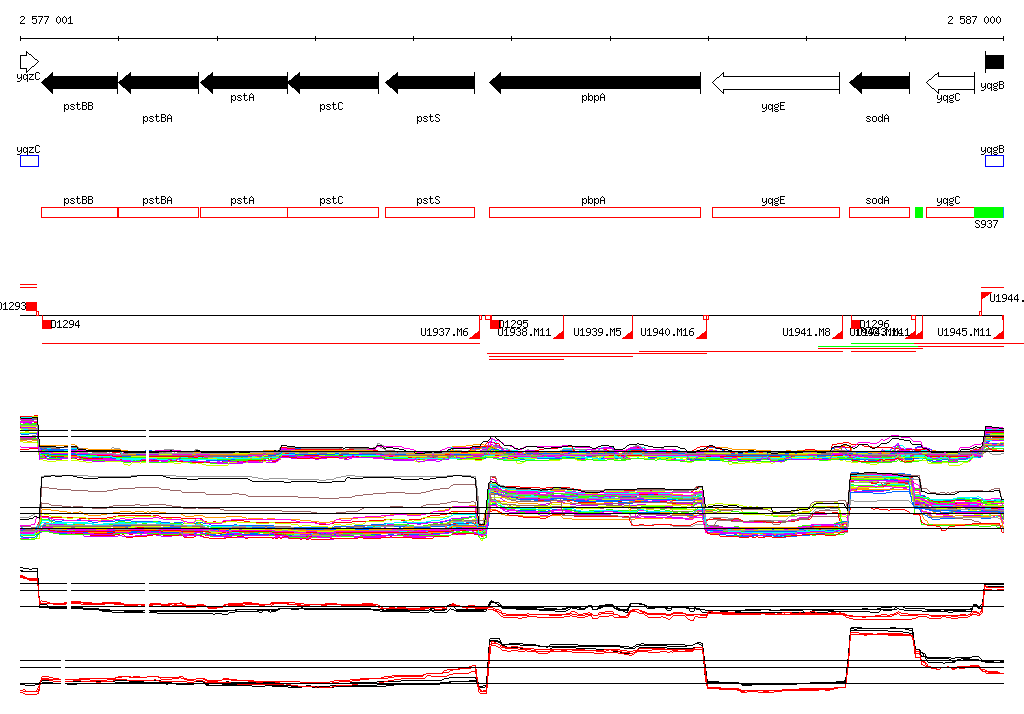Click the red D1296 marker square
1024x714 pixels.
pyautogui.click(x=856, y=324)
